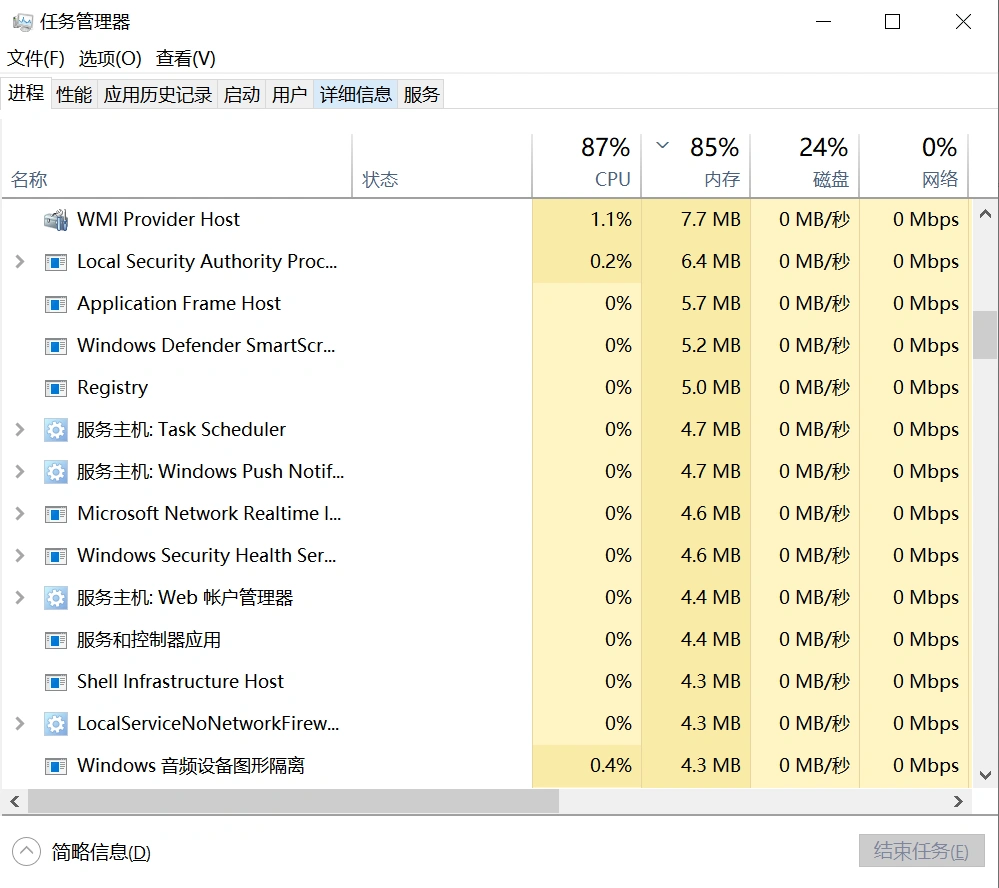Click the 结束任务(E) button
The height and width of the screenshot is (888, 999).
coord(921,851)
